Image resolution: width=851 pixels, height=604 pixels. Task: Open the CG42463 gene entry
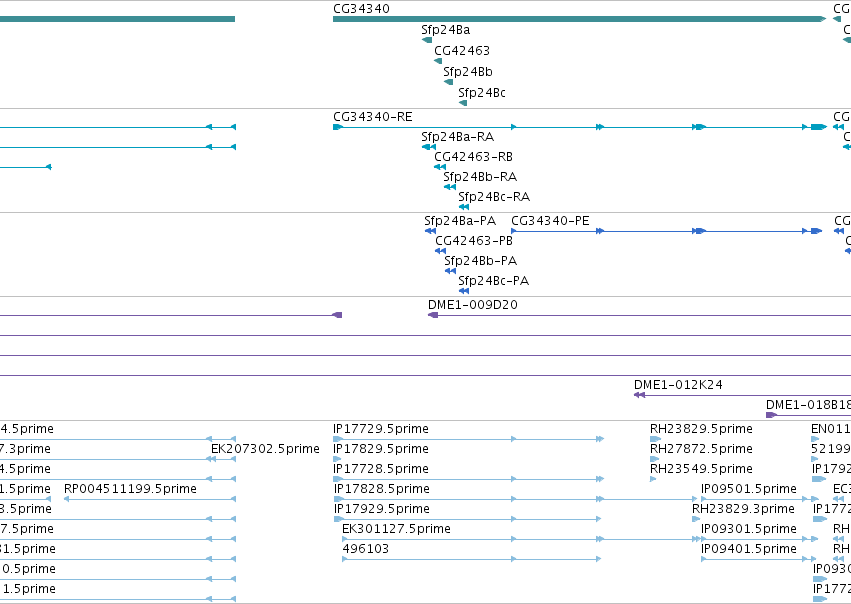click(x=462, y=51)
